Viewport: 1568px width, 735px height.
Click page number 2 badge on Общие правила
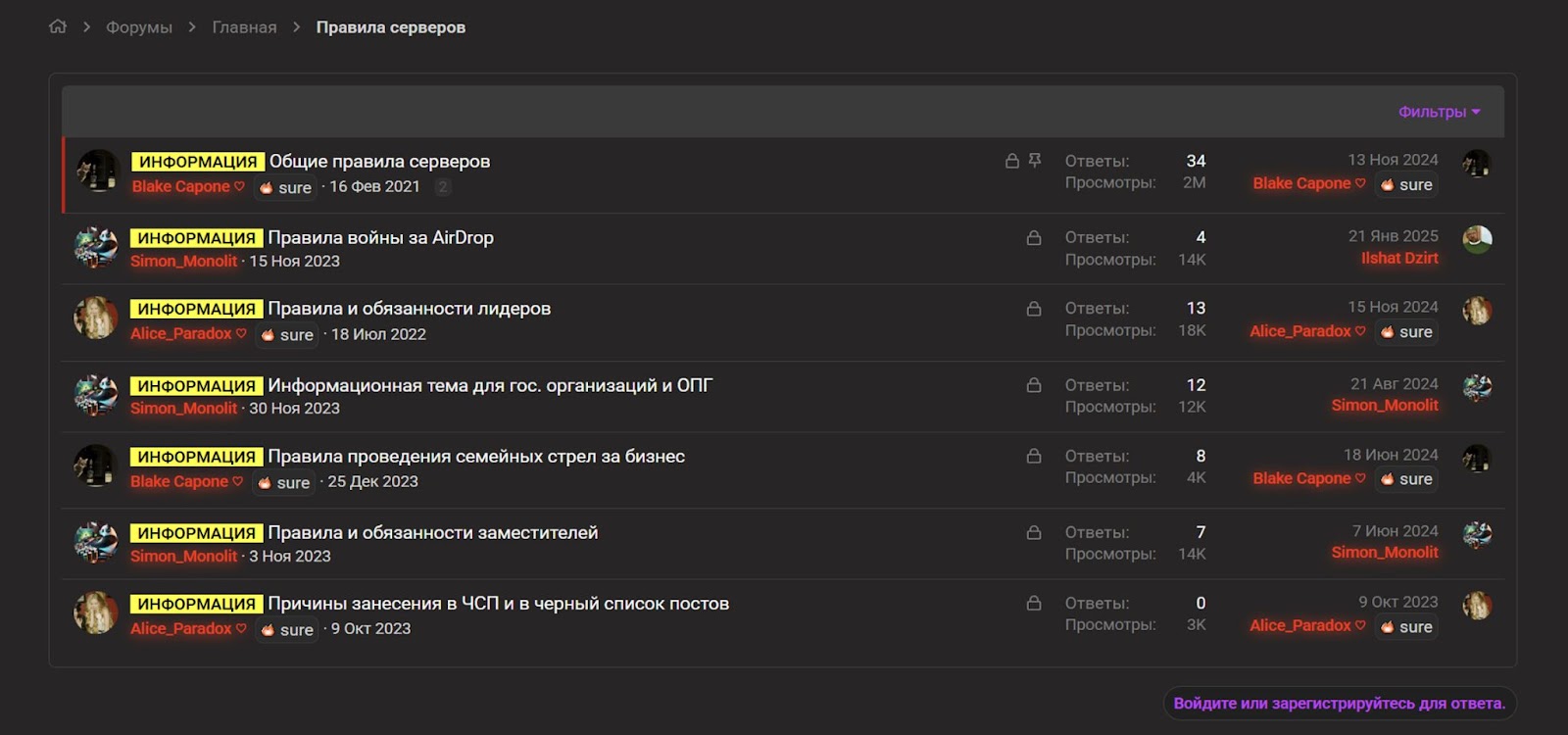point(443,186)
